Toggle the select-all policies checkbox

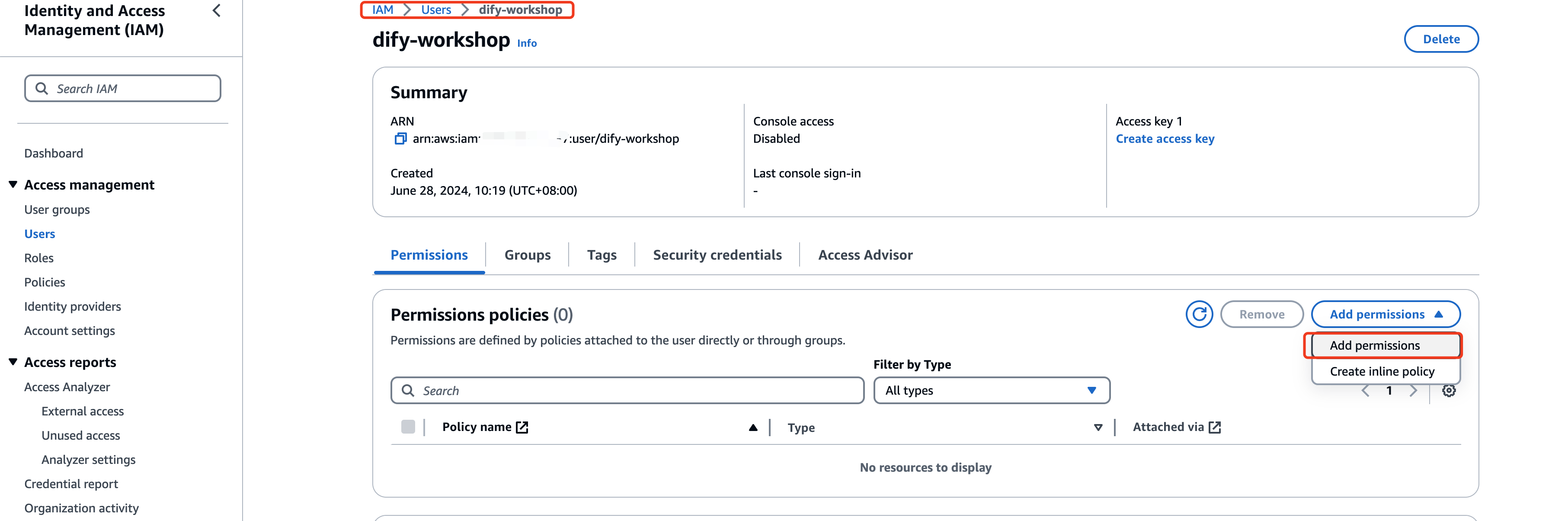point(408,427)
